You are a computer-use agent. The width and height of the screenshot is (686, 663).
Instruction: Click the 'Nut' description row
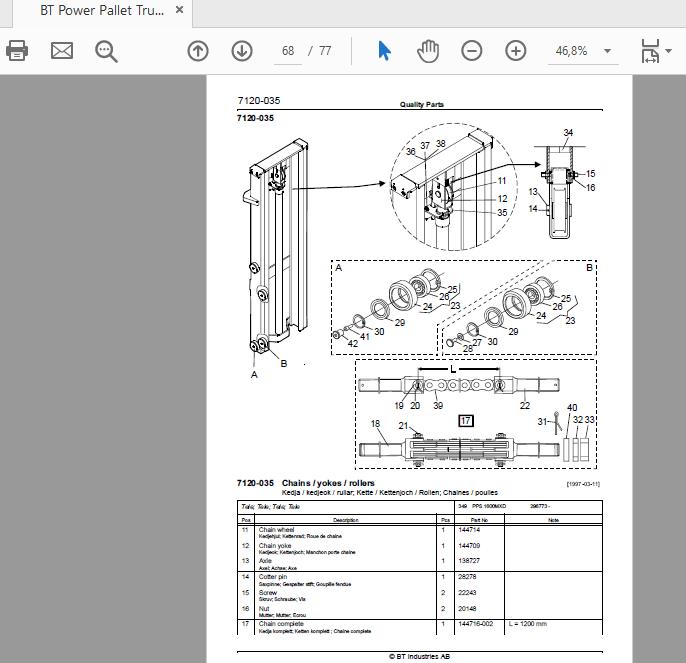coord(346,611)
